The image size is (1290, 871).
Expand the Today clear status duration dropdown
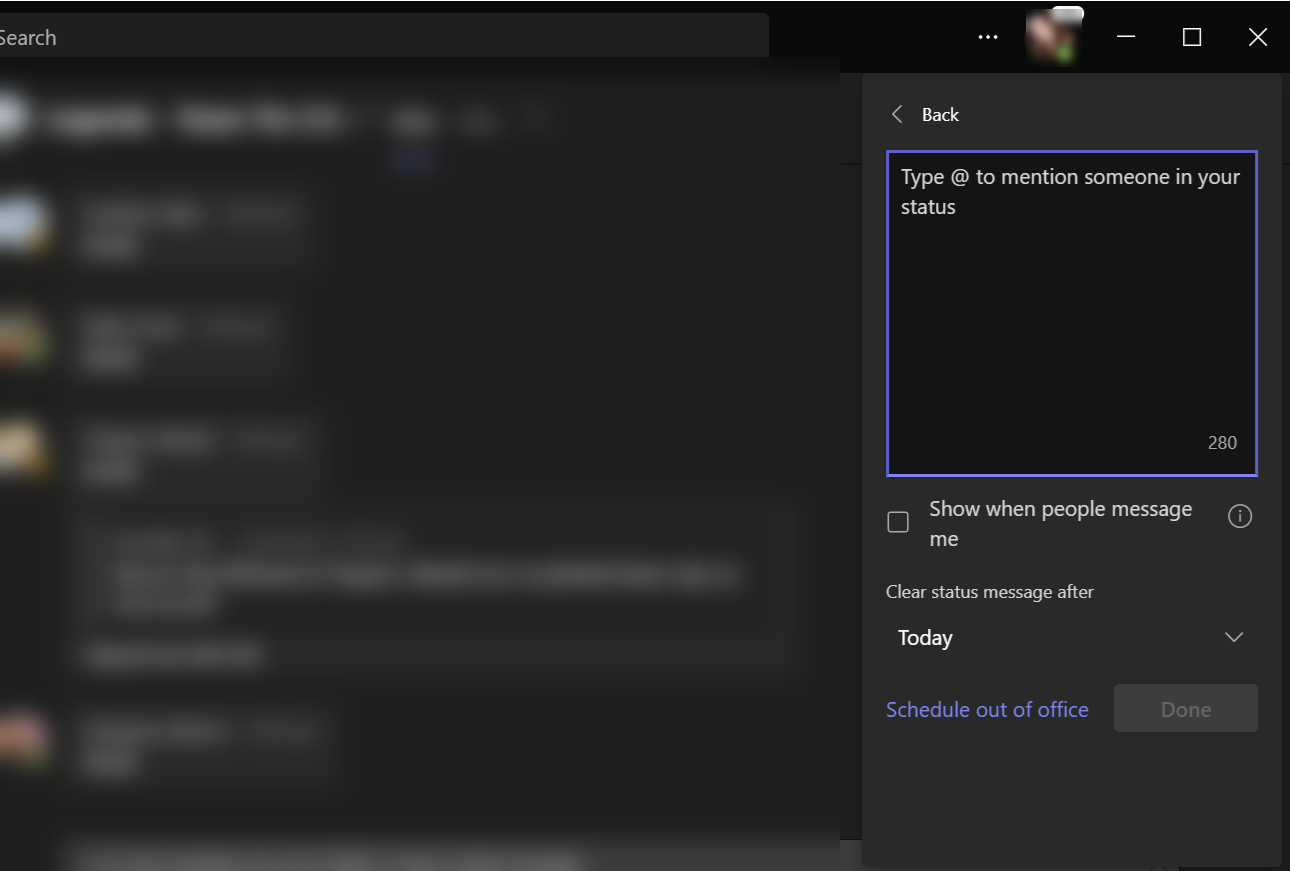pos(1070,637)
